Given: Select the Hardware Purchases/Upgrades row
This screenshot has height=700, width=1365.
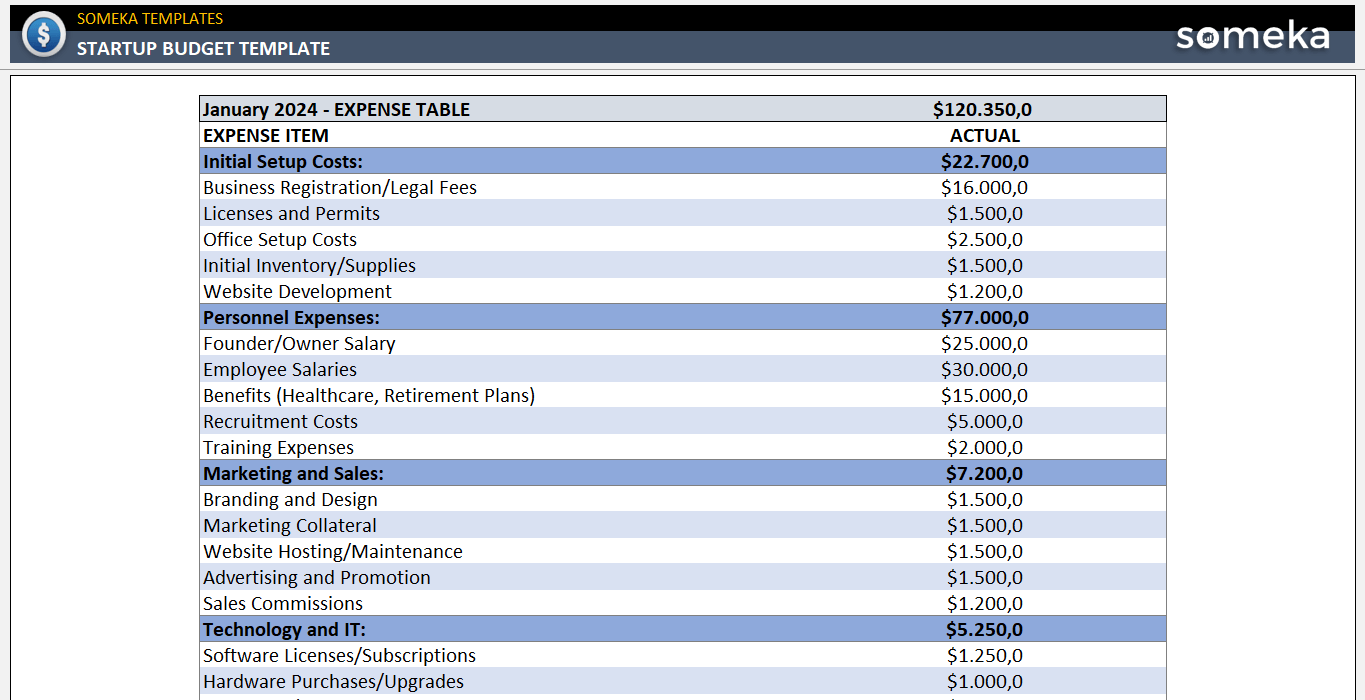Looking at the screenshot, I should coord(683,681).
